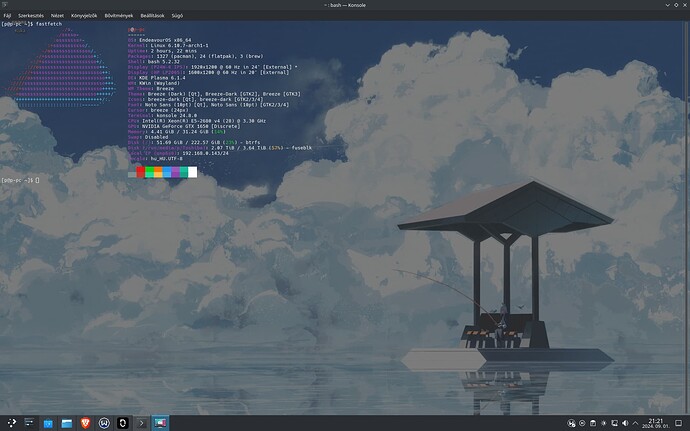Select the highlighted active window taskbar entry
This screenshot has width=690, height=431.
click(x=162, y=423)
